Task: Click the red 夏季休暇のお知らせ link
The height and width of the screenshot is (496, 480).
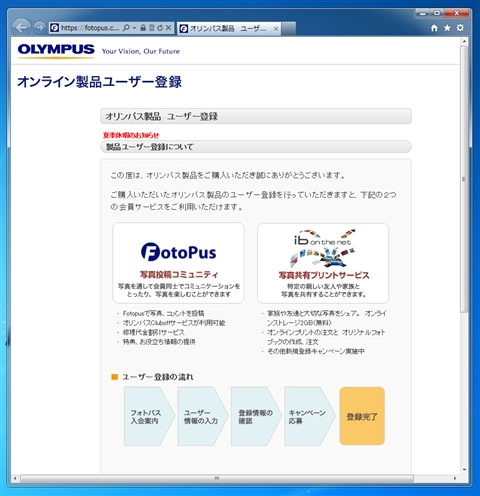Action: click(131, 135)
